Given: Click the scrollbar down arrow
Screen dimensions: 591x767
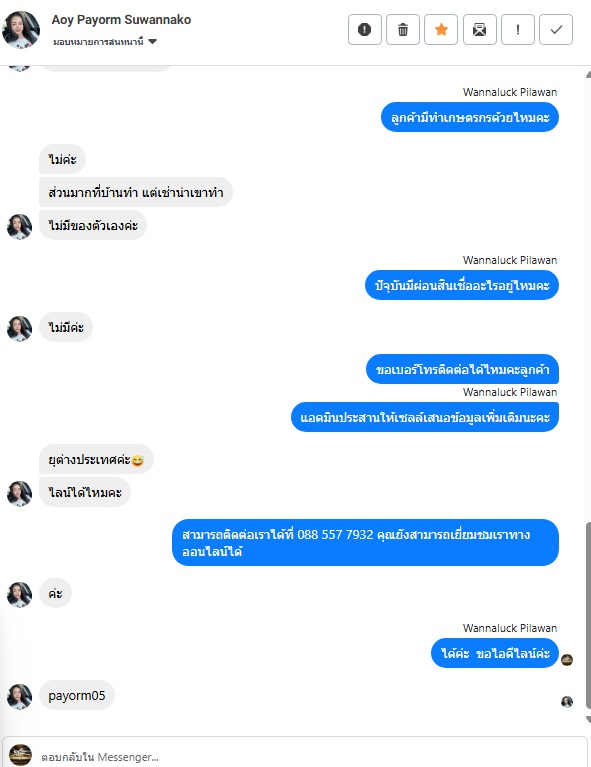Looking at the screenshot, I should tap(588, 719).
